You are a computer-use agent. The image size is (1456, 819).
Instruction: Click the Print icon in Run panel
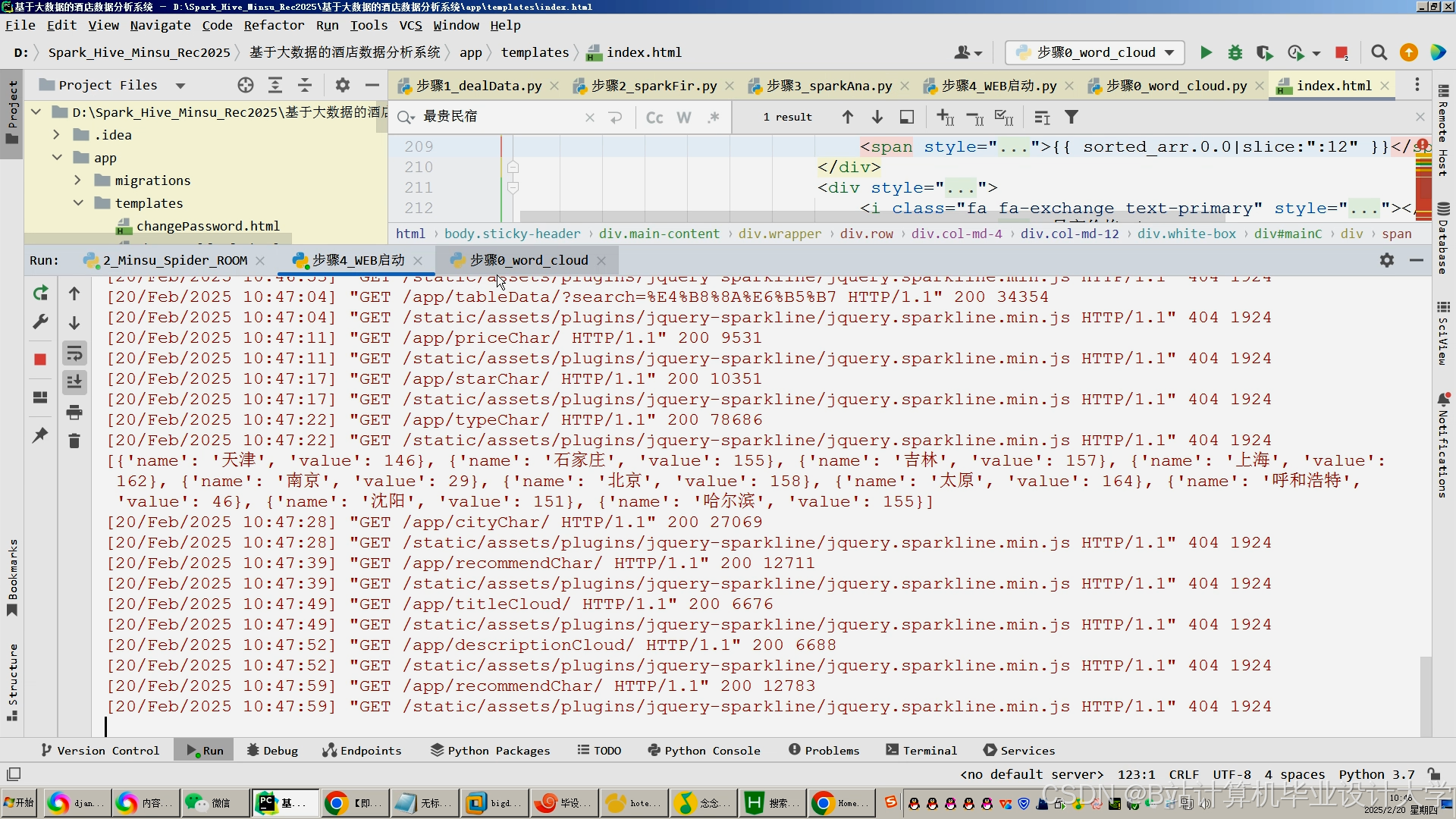[74, 413]
